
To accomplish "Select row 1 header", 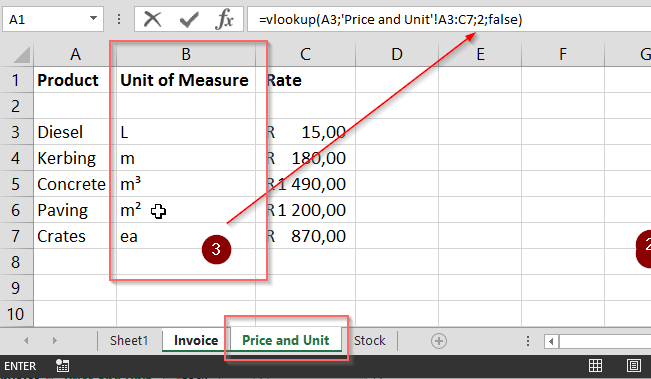I will coord(17,80).
